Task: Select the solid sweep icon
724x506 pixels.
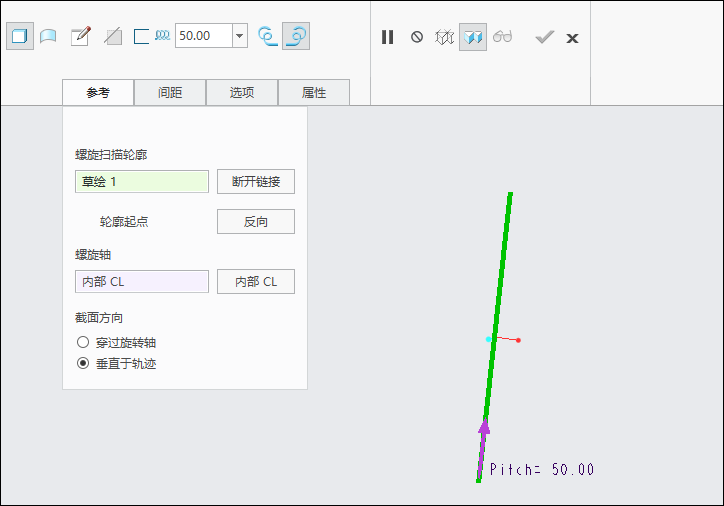Action: [x=20, y=36]
